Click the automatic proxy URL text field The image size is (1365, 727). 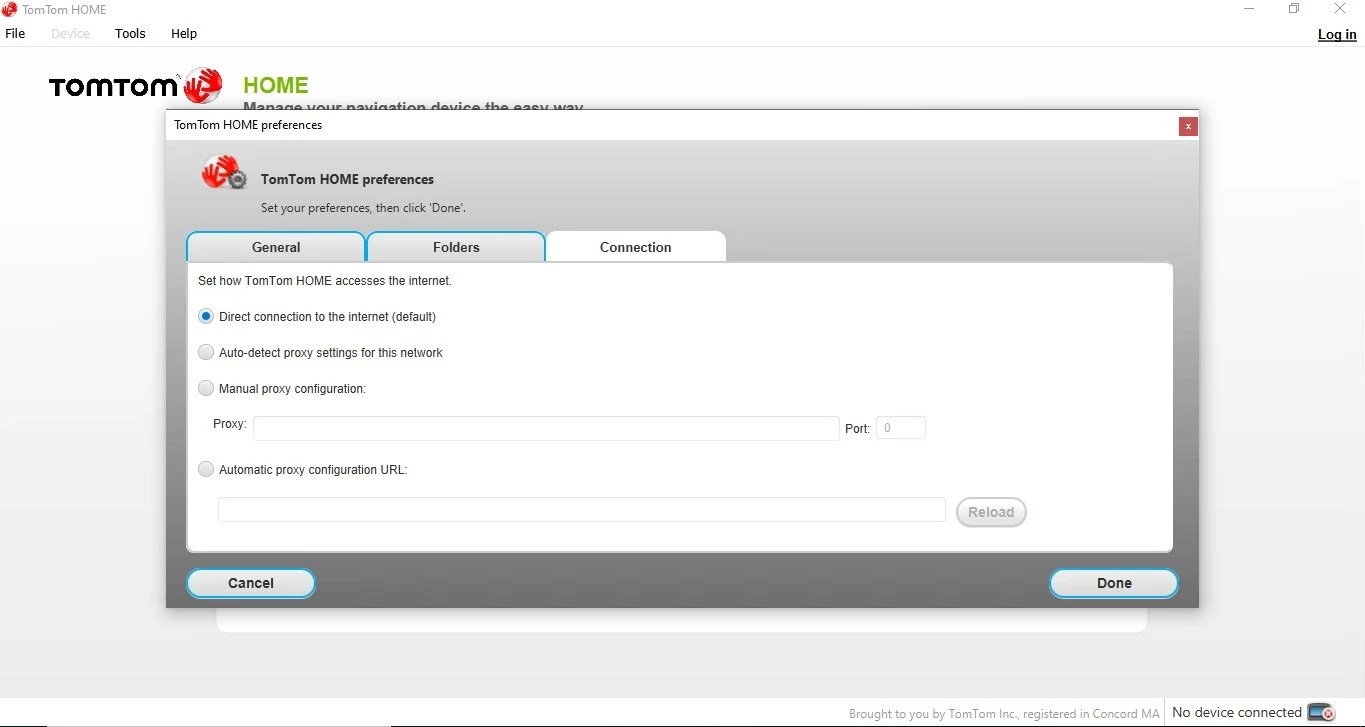pyautogui.click(x=581, y=510)
